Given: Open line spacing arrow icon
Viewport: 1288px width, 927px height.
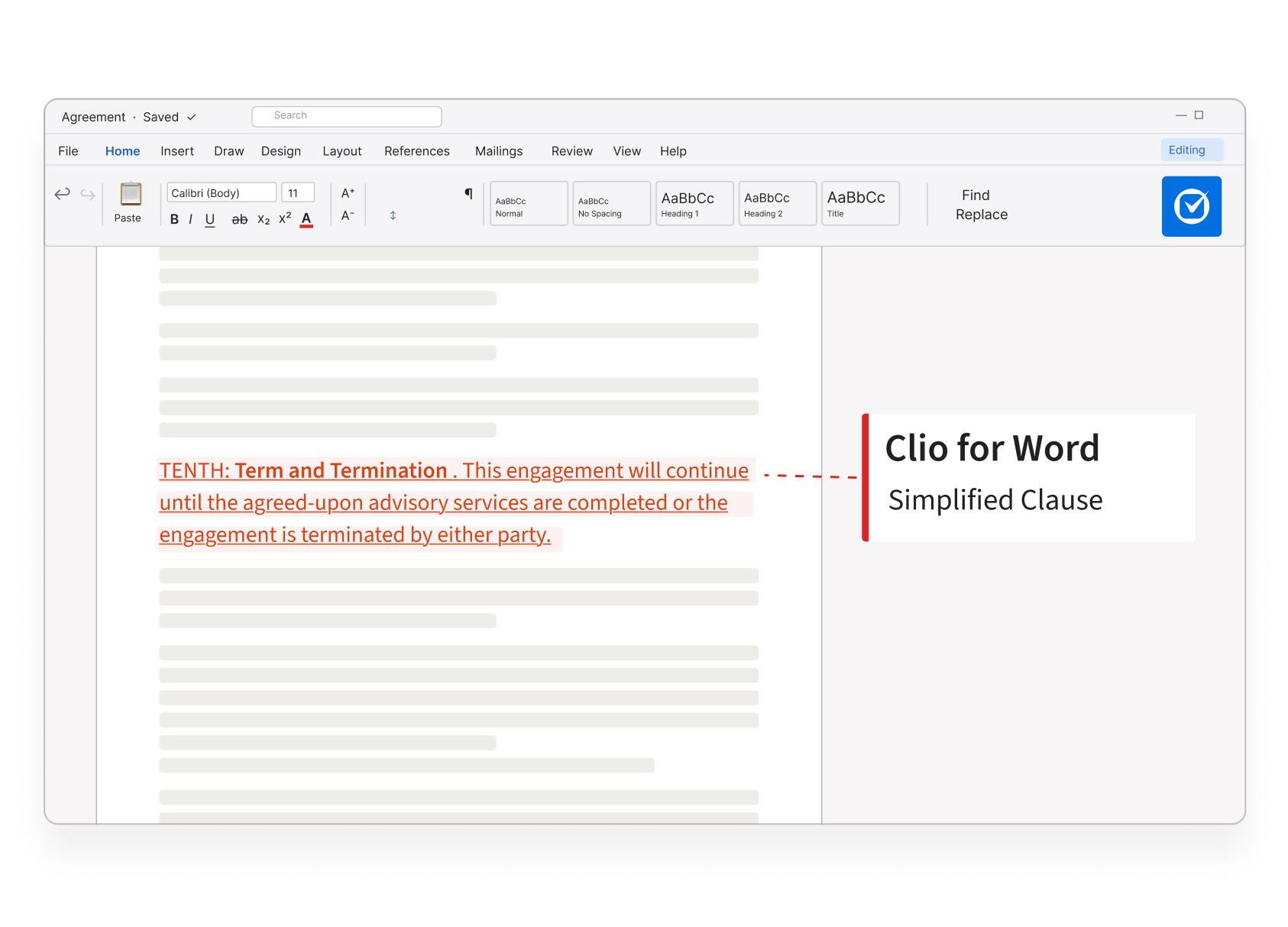Looking at the screenshot, I should coord(393,215).
